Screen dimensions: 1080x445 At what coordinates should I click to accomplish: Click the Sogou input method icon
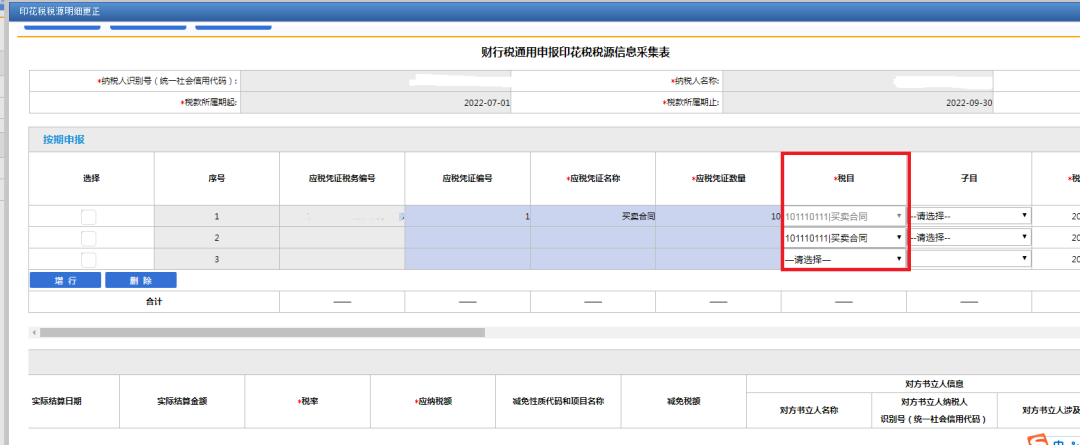pyautogui.click(x=1039, y=439)
